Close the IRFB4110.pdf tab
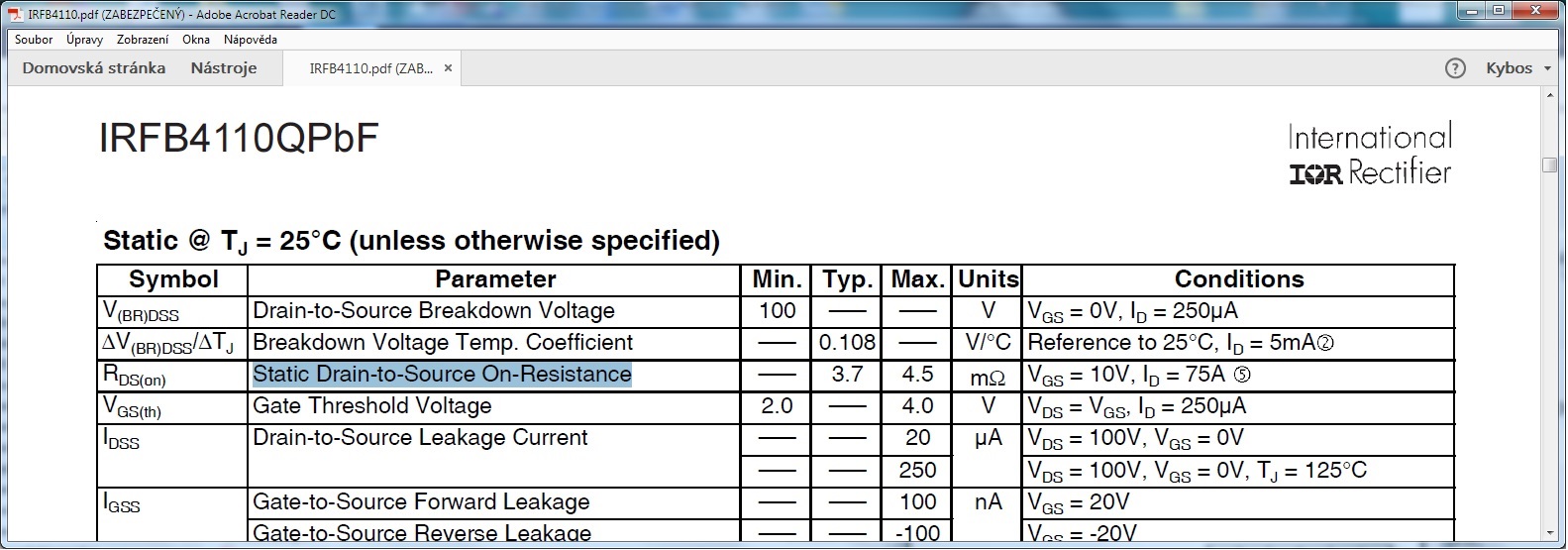The height and width of the screenshot is (550, 1568). click(448, 68)
